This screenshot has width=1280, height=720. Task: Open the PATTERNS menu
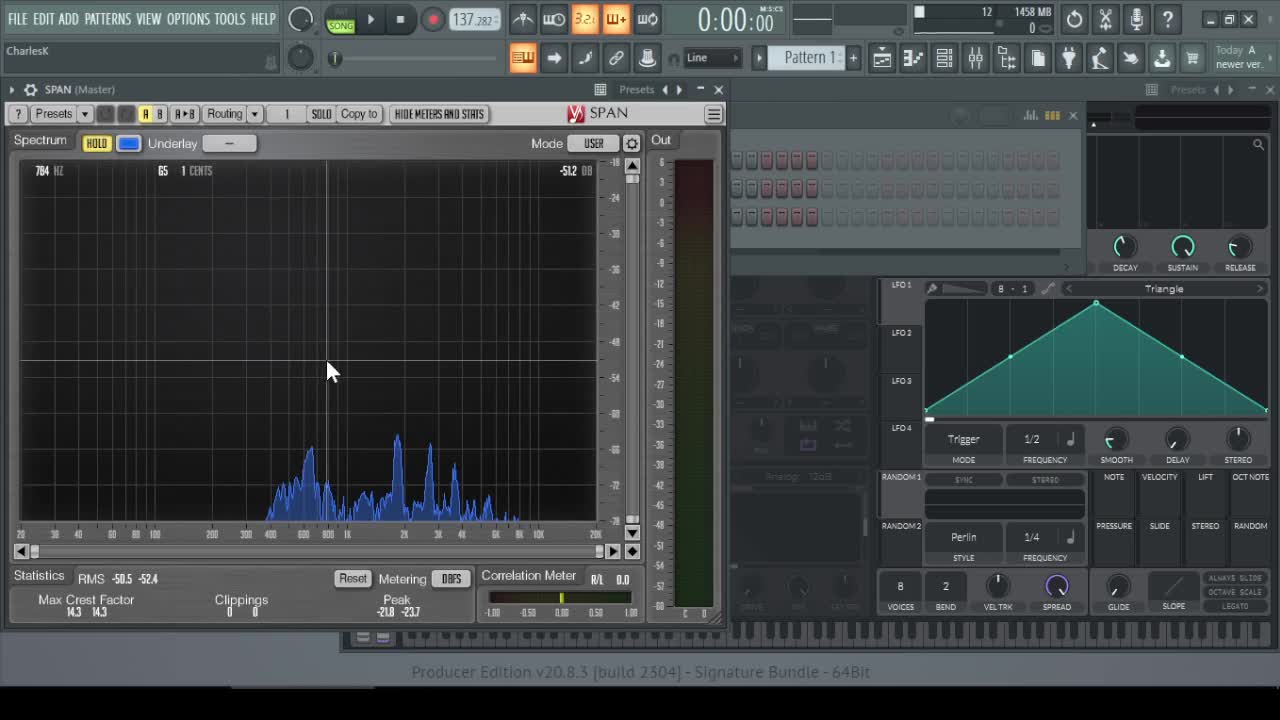(107, 19)
